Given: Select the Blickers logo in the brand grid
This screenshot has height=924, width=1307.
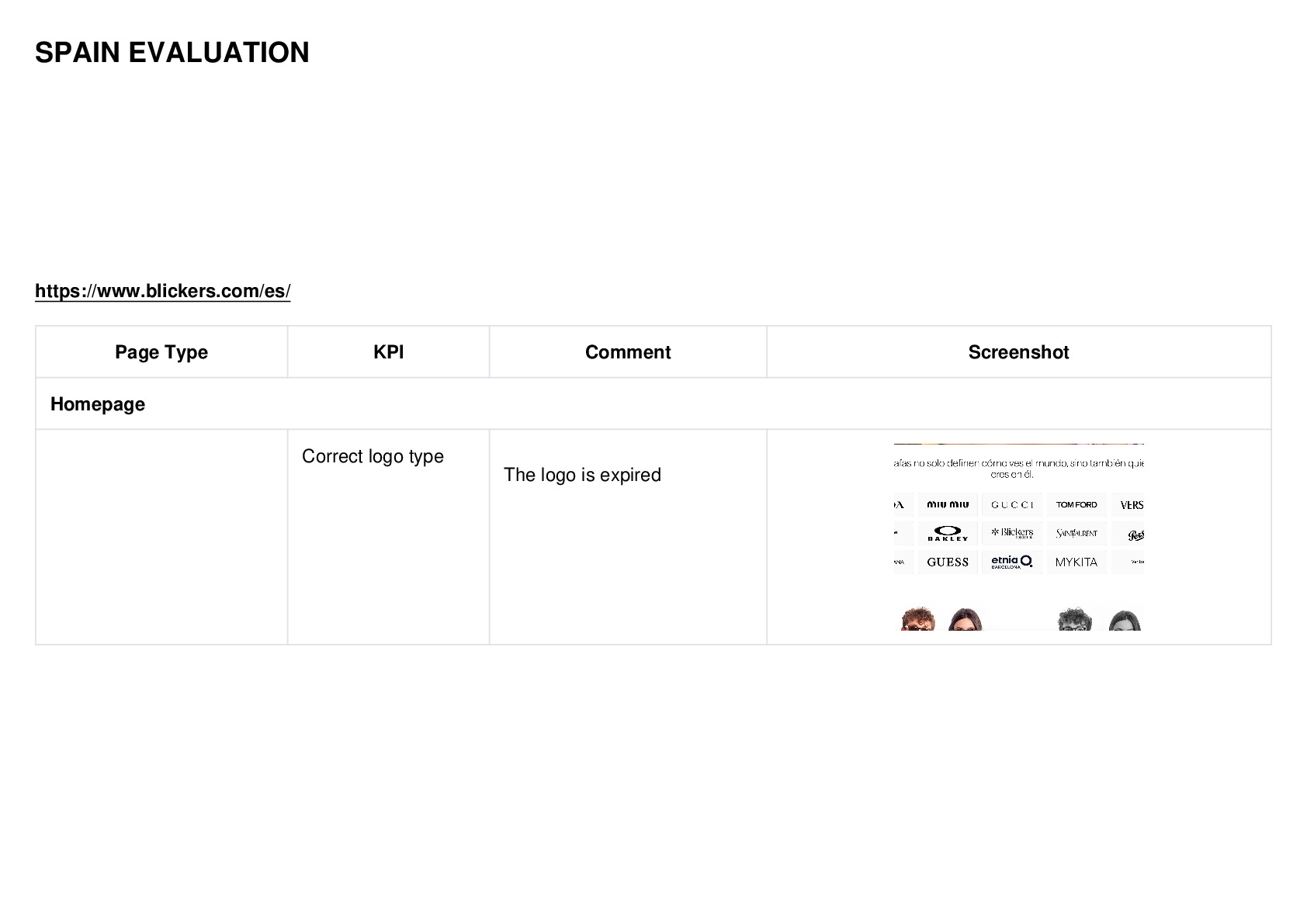Looking at the screenshot, I should point(1012,533).
